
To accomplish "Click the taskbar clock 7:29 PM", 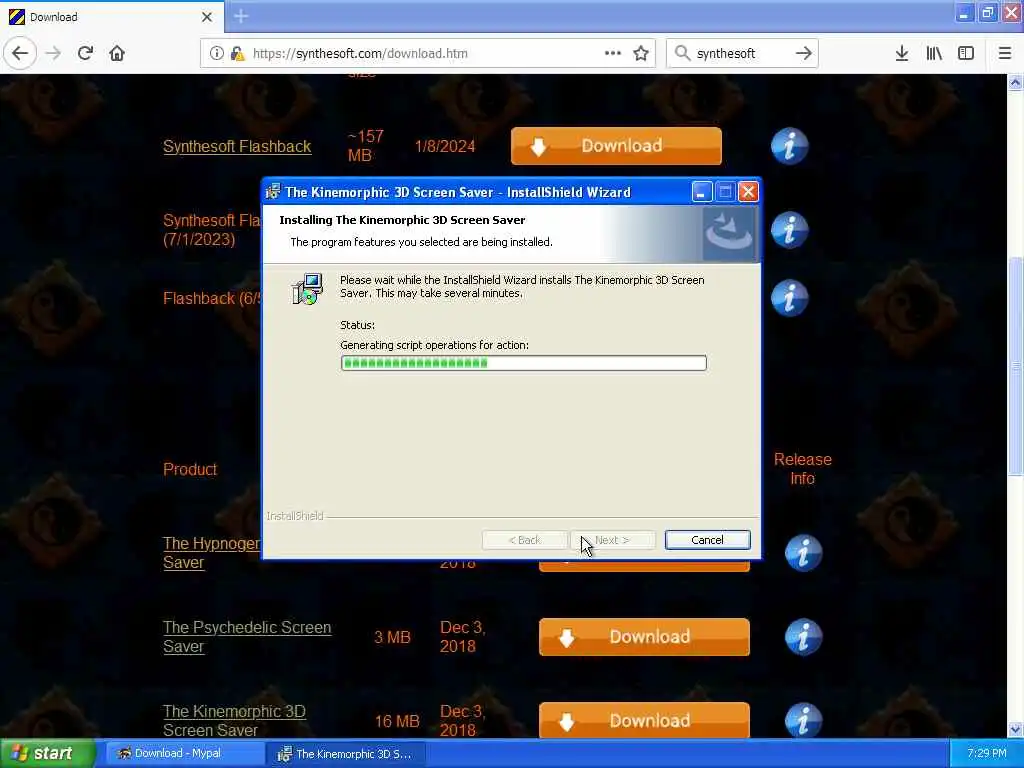I will pyautogui.click(x=986, y=754).
